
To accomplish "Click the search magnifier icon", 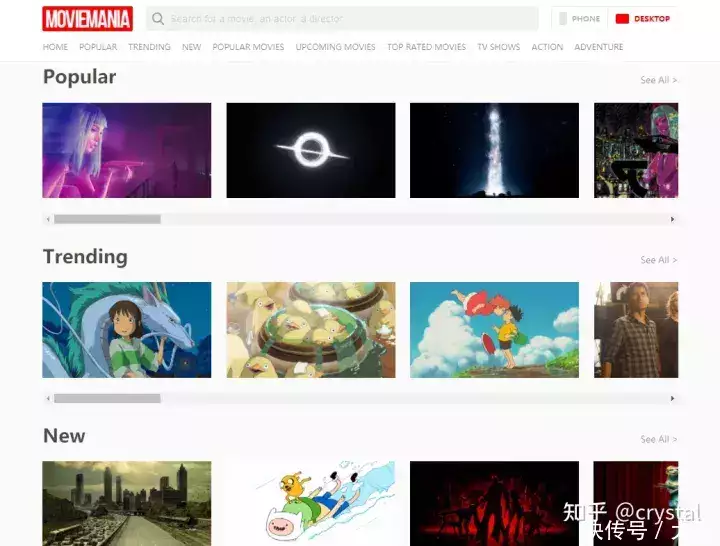I will click(158, 19).
